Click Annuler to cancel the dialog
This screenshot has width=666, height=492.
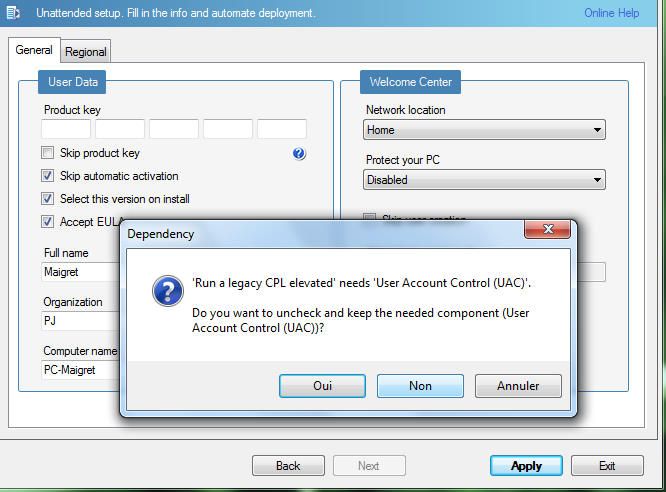tap(518, 386)
